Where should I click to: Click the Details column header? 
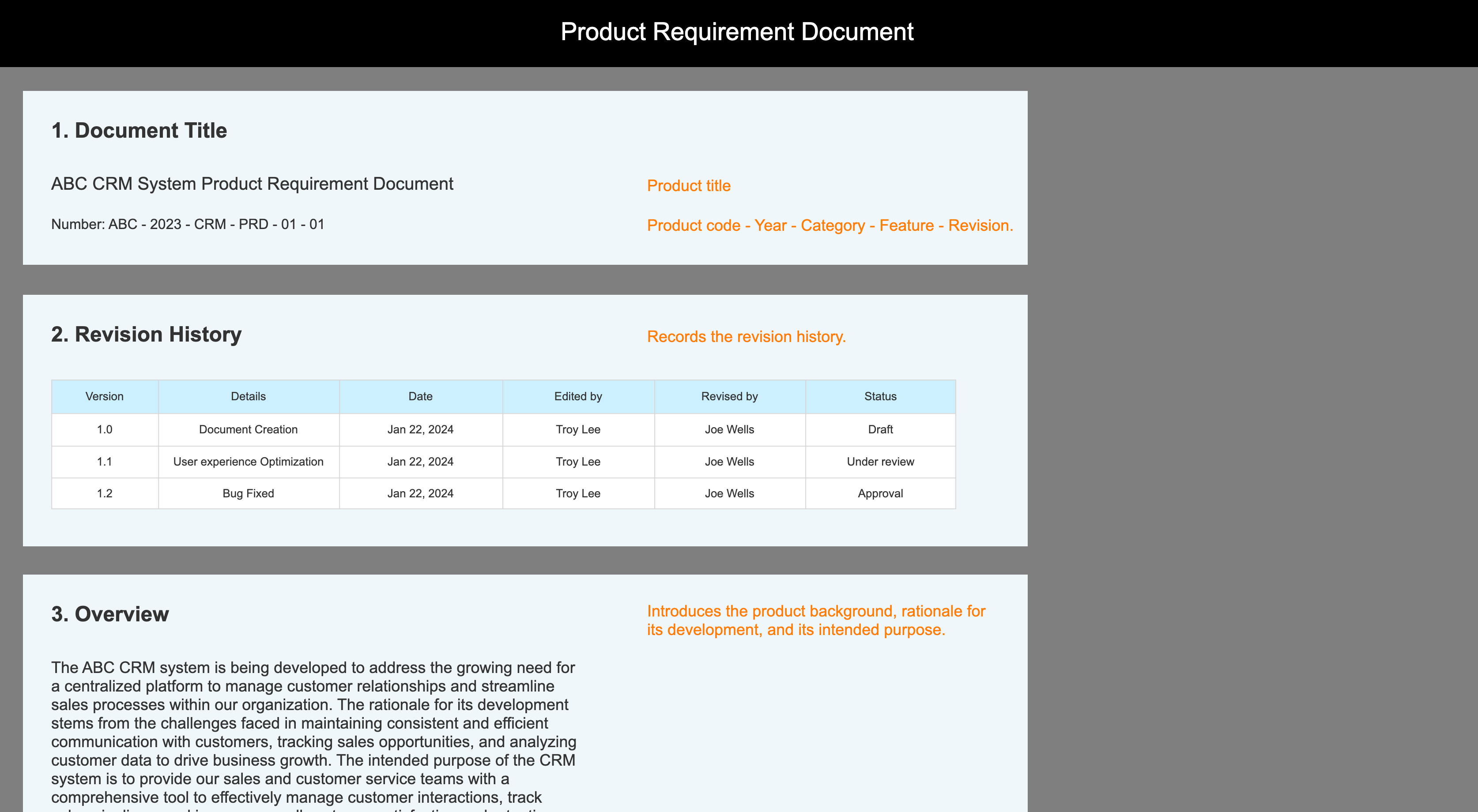[x=248, y=396]
